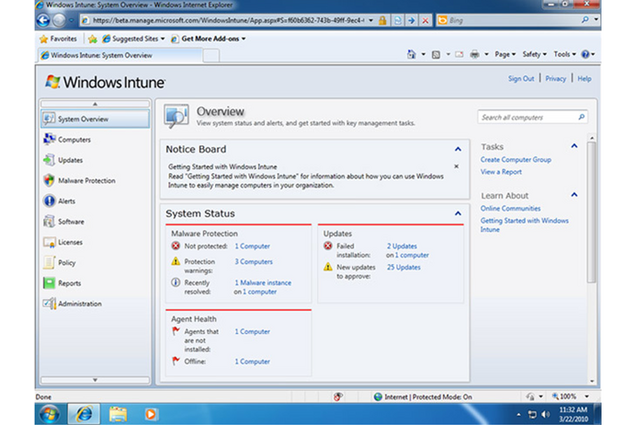This screenshot has width=640, height=426.
Task: Click the Home icon in command bar
Action: click(411, 54)
